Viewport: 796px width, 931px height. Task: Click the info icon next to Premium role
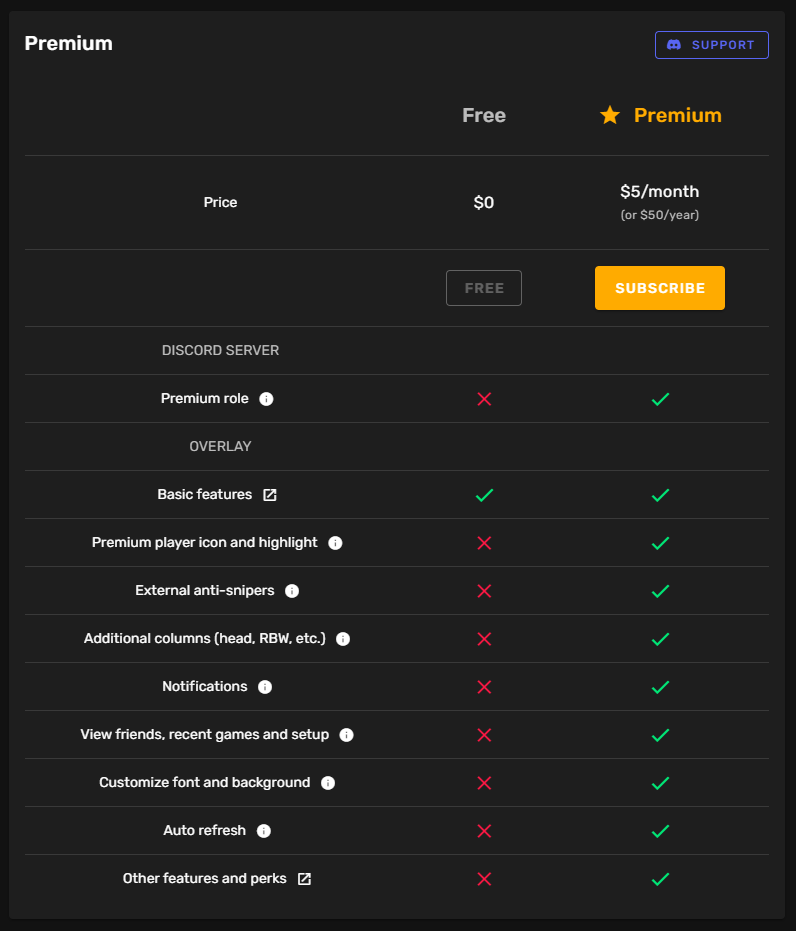point(266,399)
